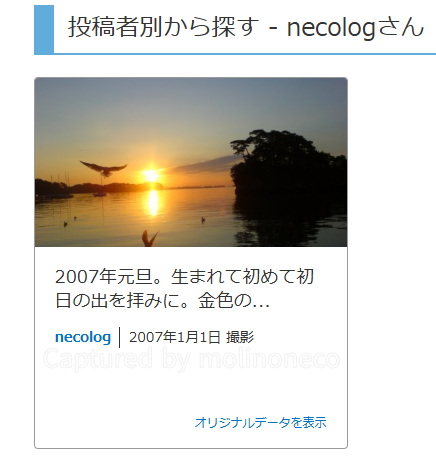Click the 投稿者別から探す heading text

pos(163,27)
